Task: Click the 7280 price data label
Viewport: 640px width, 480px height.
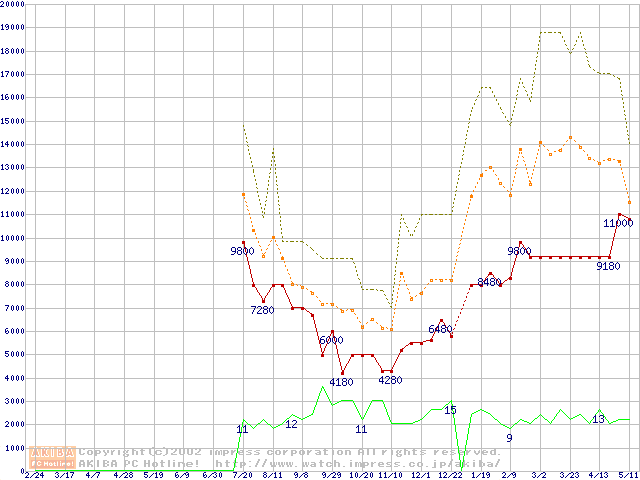Action: click(x=262, y=310)
